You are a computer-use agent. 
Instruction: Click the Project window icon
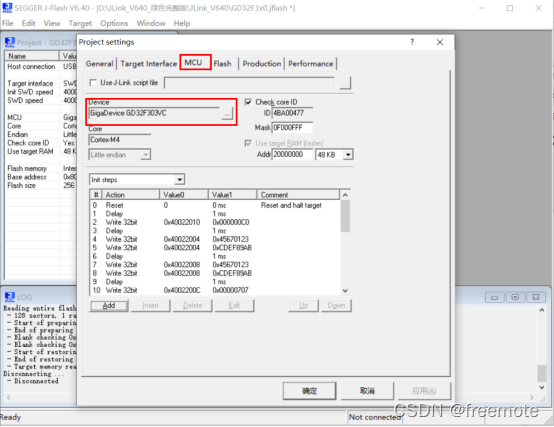coord(10,42)
